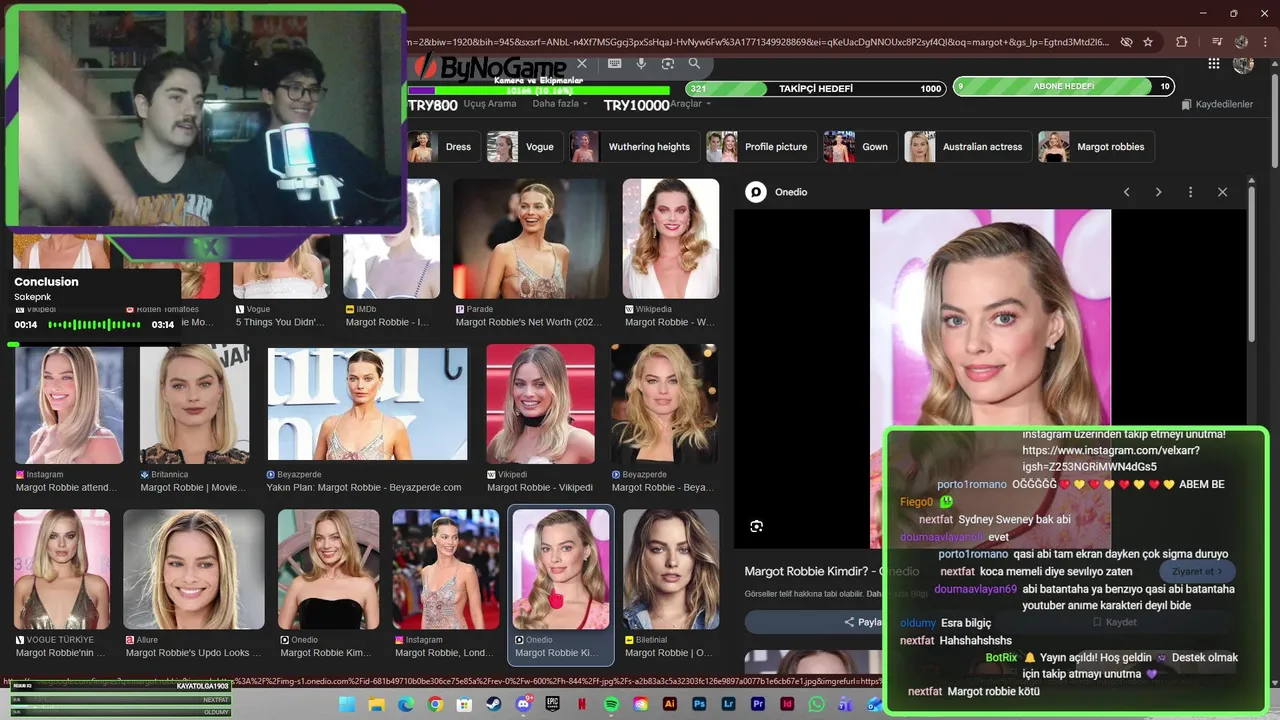Open WhatsApp from the taskbar
This screenshot has height=720, width=1280.
[x=816, y=705]
